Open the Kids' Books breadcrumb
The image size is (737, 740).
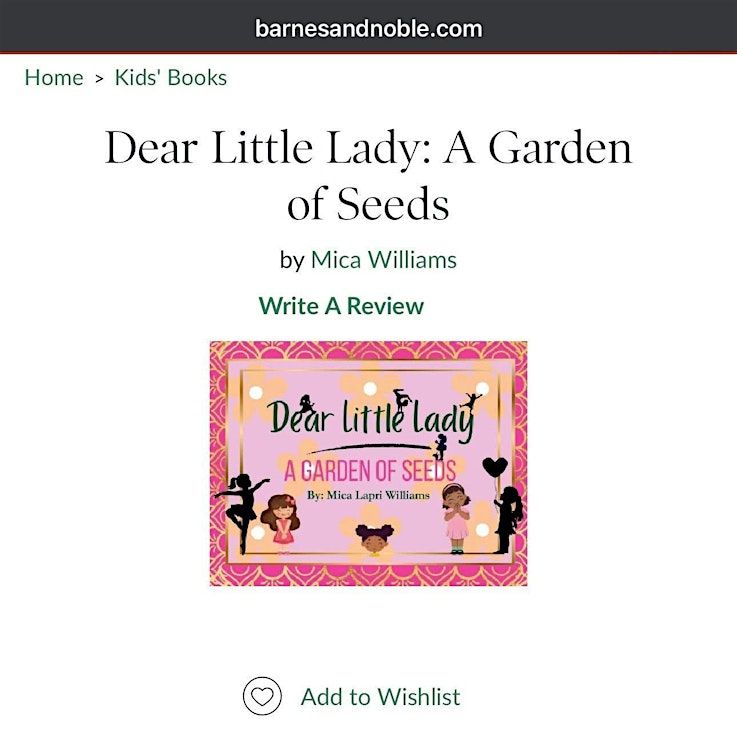click(x=171, y=77)
